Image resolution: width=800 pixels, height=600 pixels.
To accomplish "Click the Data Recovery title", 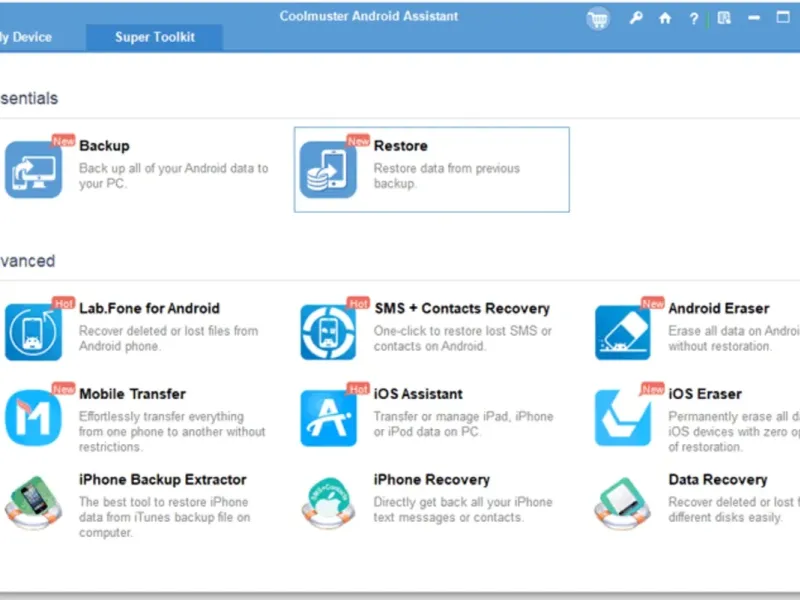I will pos(718,480).
